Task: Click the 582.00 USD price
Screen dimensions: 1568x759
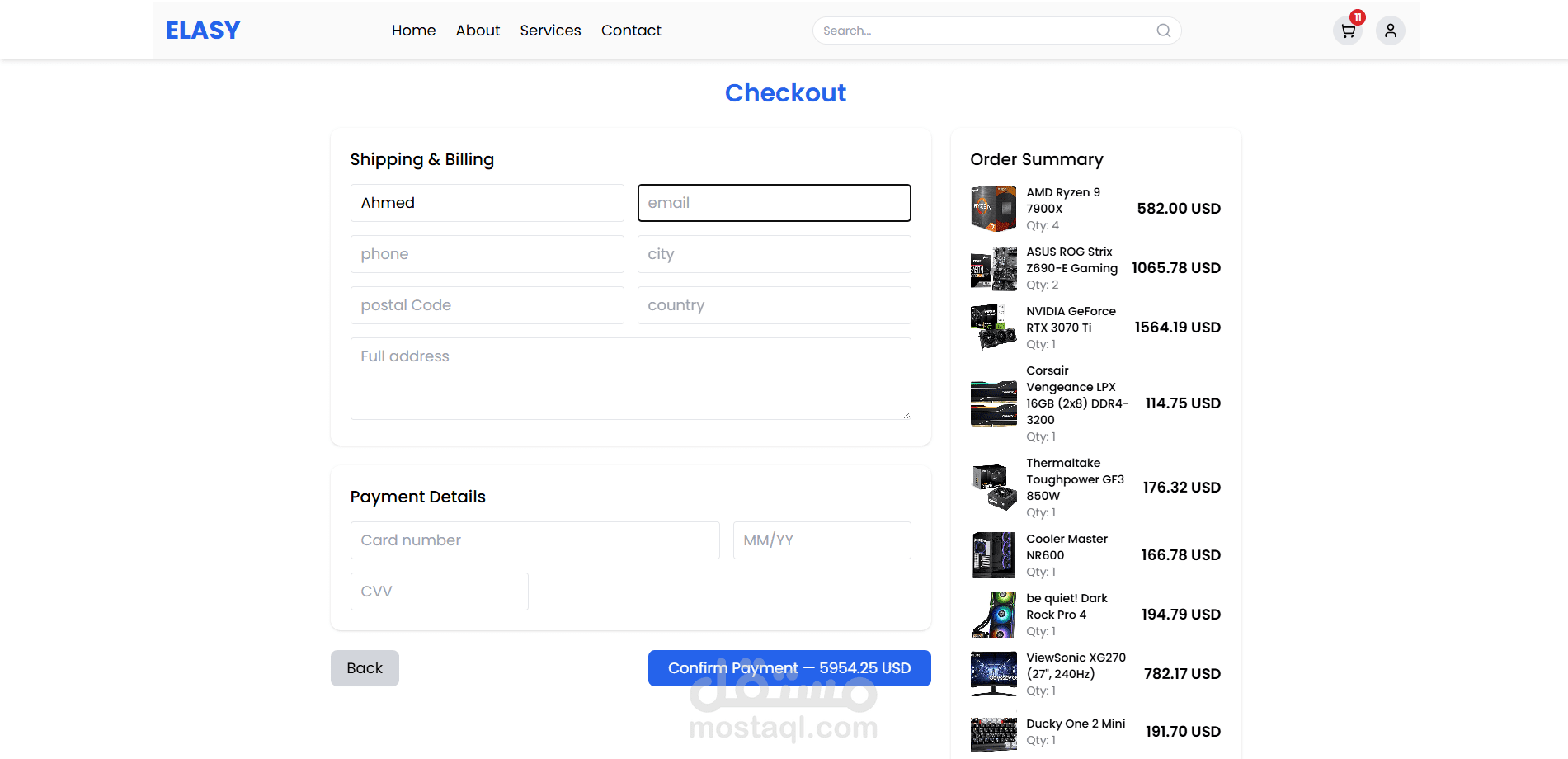Action: click(1179, 209)
